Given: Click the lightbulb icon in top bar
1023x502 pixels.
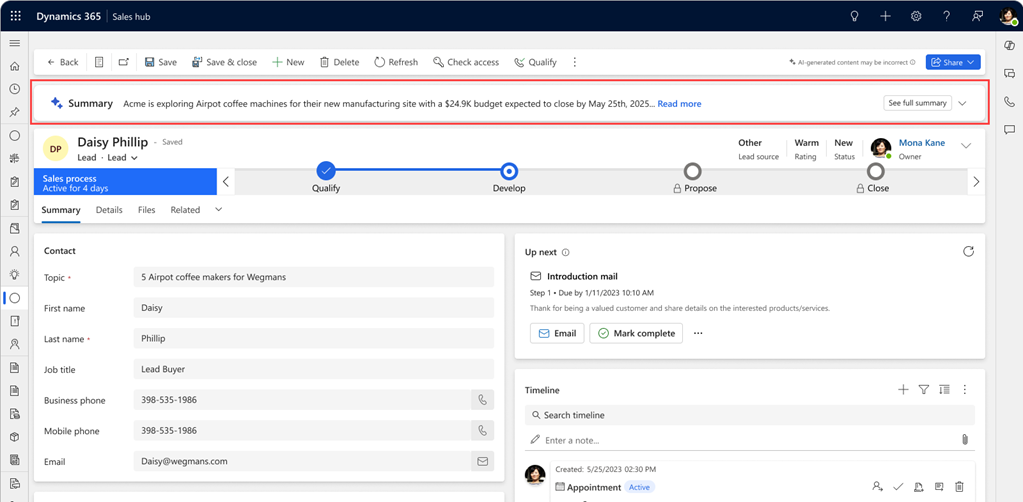Looking at the screenshot, I should [854, 16].
